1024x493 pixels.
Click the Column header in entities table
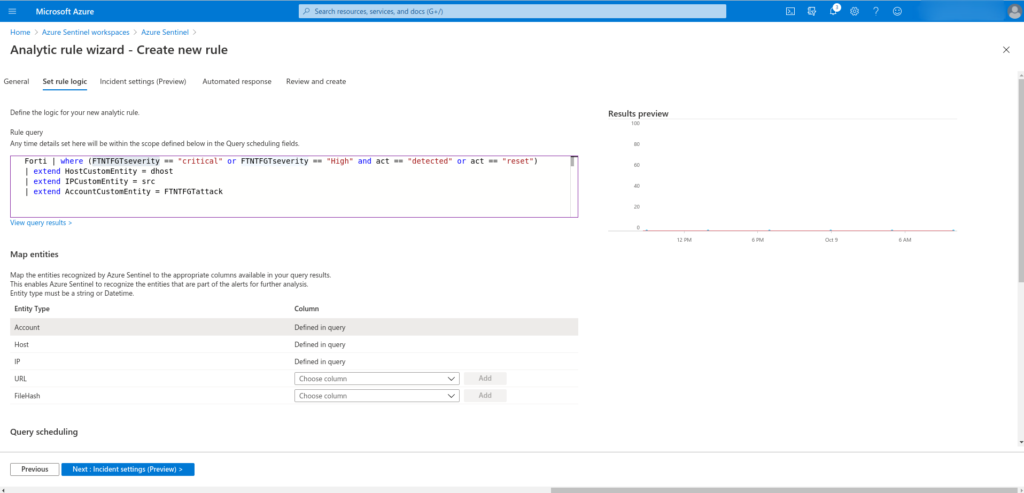coord(306,308)
